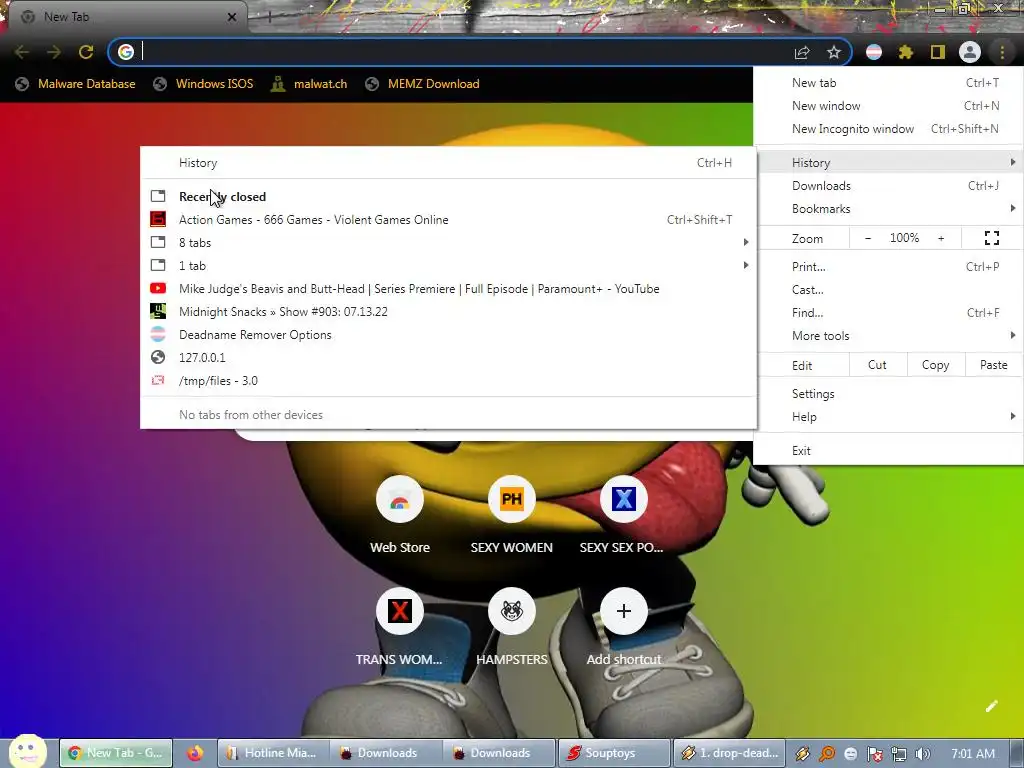This screenshot has height=768, width=1024.
Task: Click the back navigation arrow
Action: tap(22, 52)
